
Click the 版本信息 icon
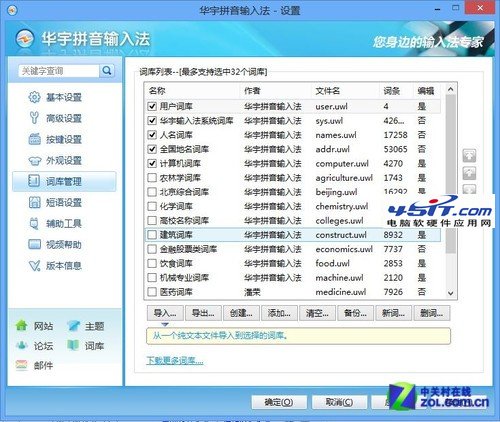[34, 266]
